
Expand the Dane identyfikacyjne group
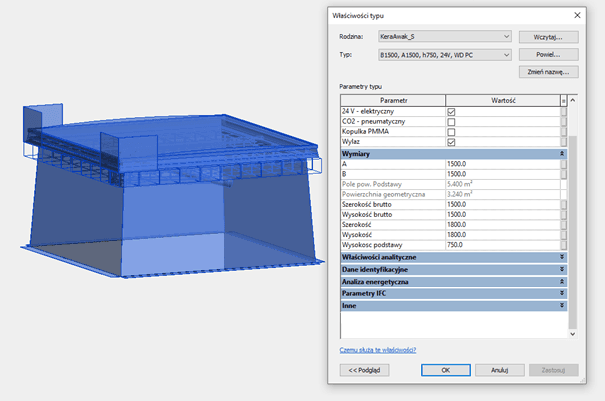(562, 269)
